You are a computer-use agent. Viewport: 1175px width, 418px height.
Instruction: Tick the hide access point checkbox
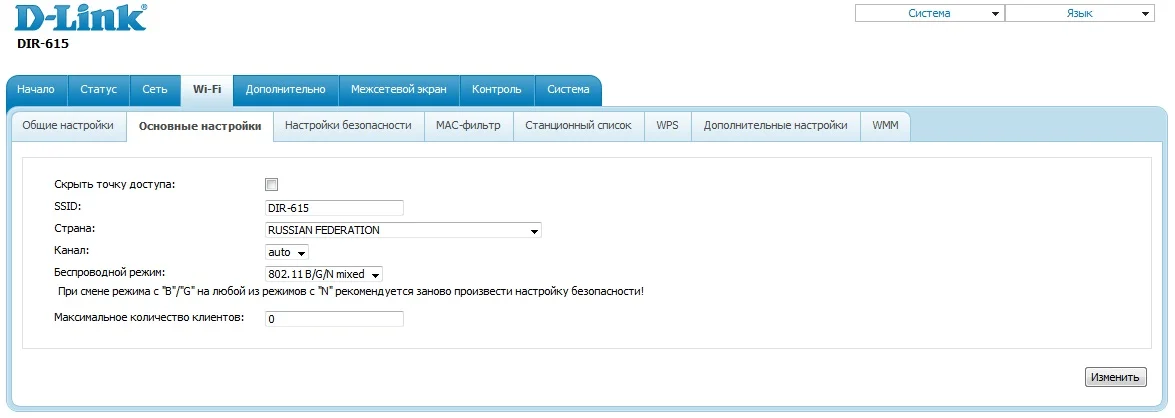point(271,184)
